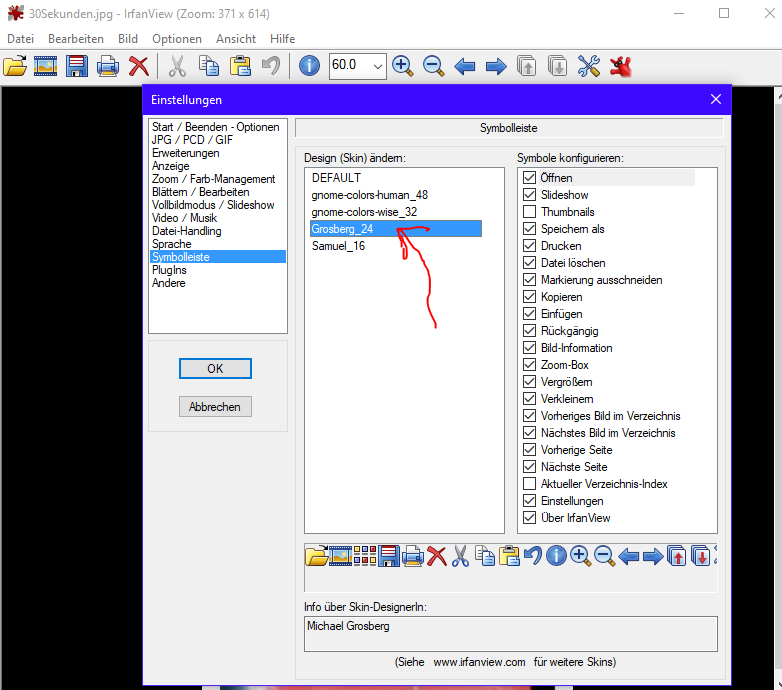Screen dimensions: 782x690
Task: Click floppy save icon in skin preview
Action: coord(389,555)
